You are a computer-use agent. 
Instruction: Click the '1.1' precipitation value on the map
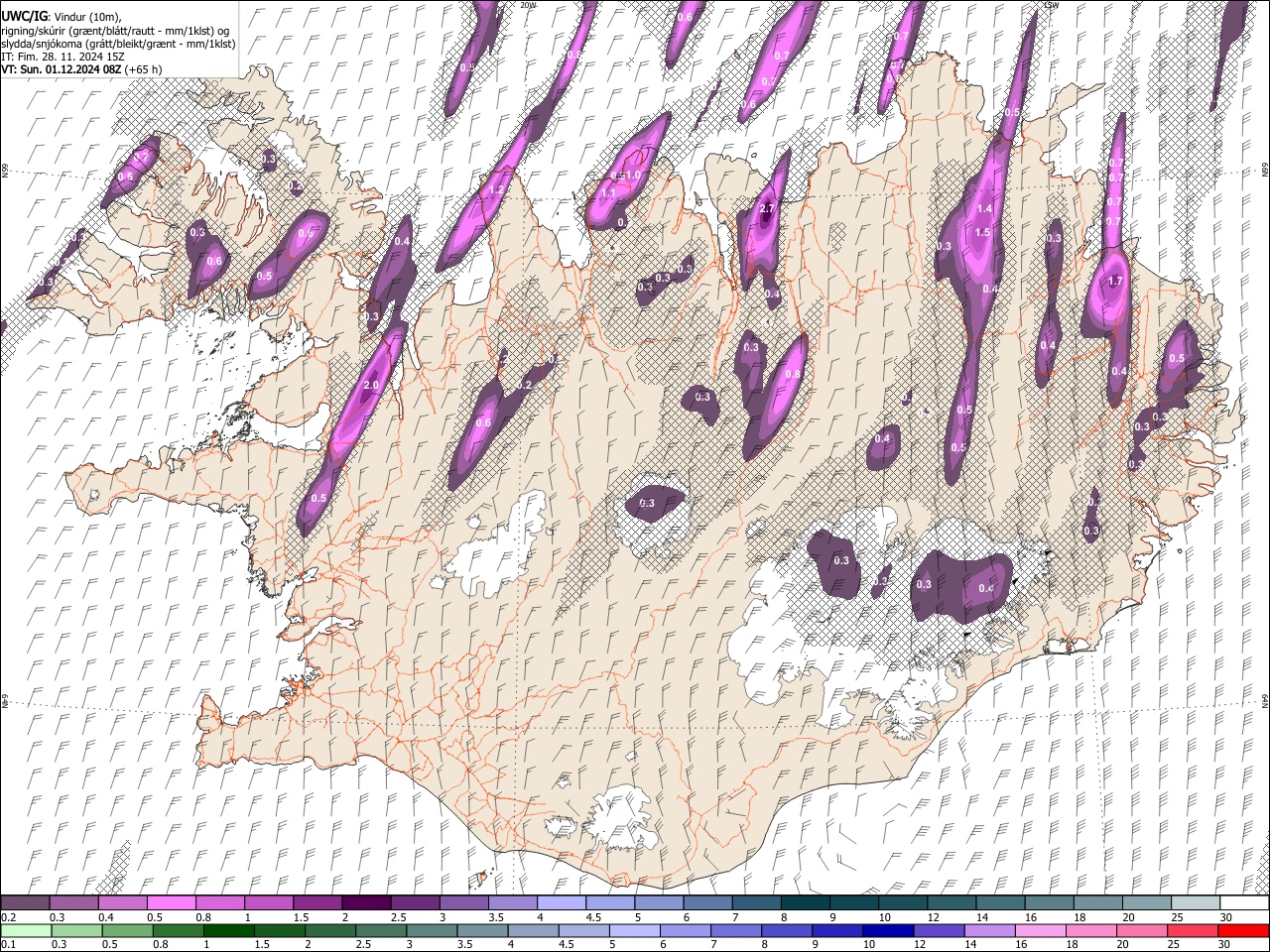608,192
